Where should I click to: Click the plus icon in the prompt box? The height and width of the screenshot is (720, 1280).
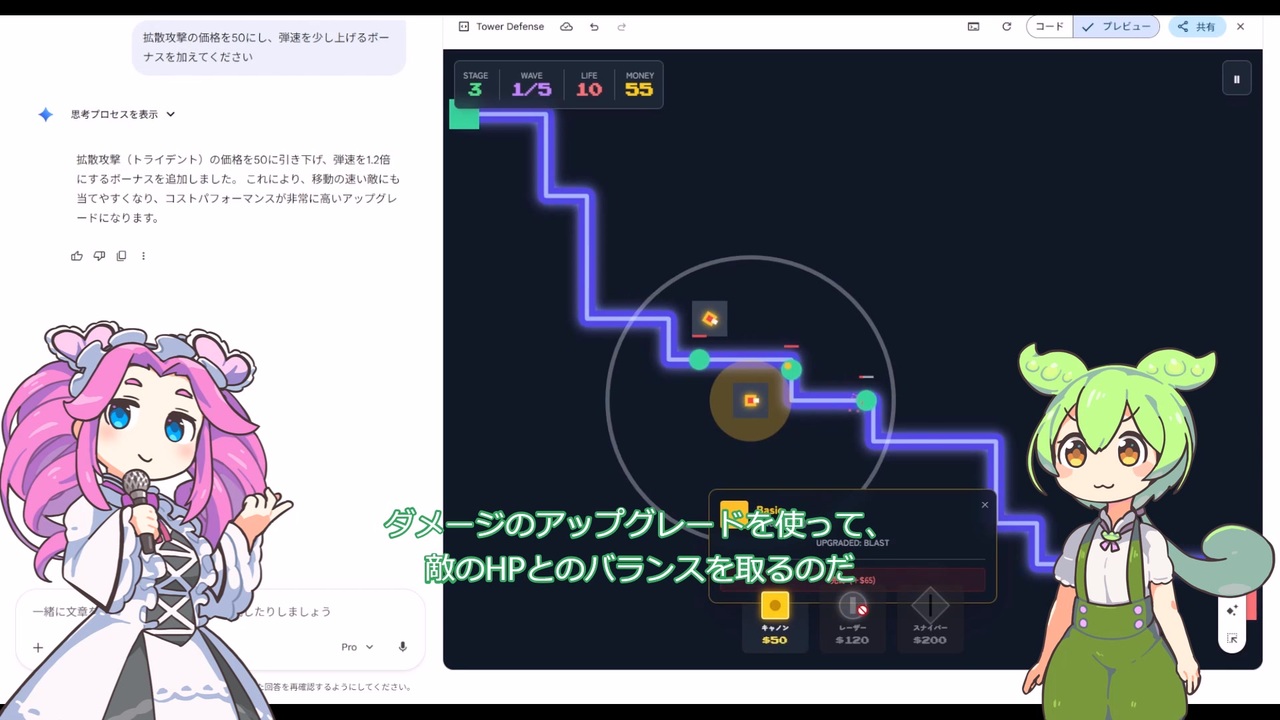coord(38,647)
